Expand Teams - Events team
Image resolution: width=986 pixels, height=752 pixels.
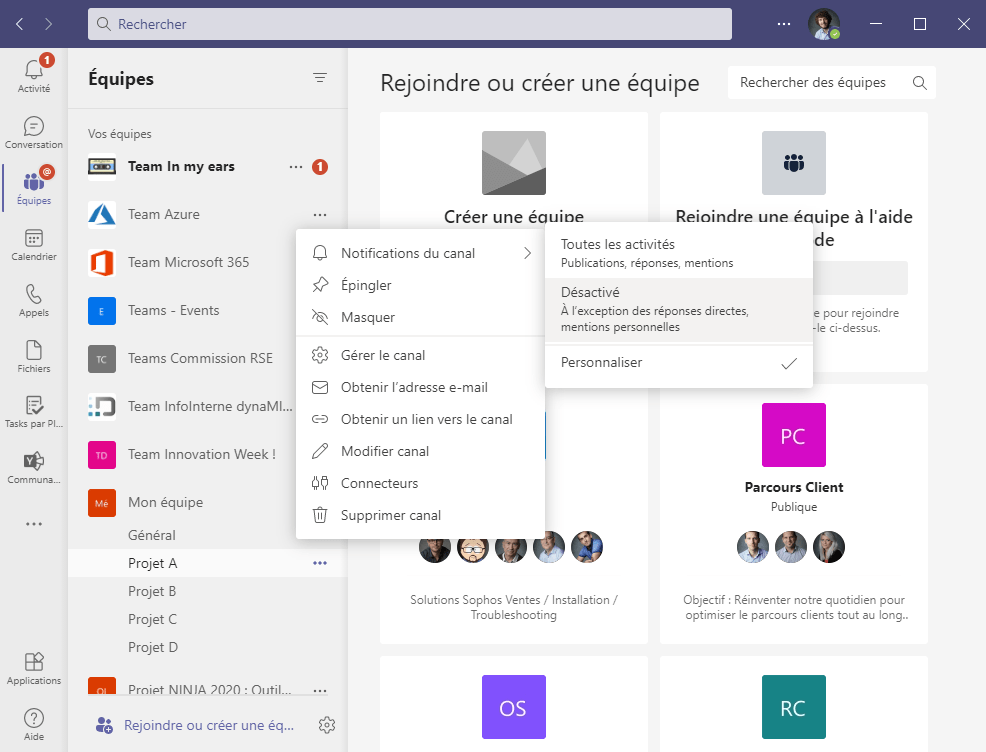pos(174,310)
